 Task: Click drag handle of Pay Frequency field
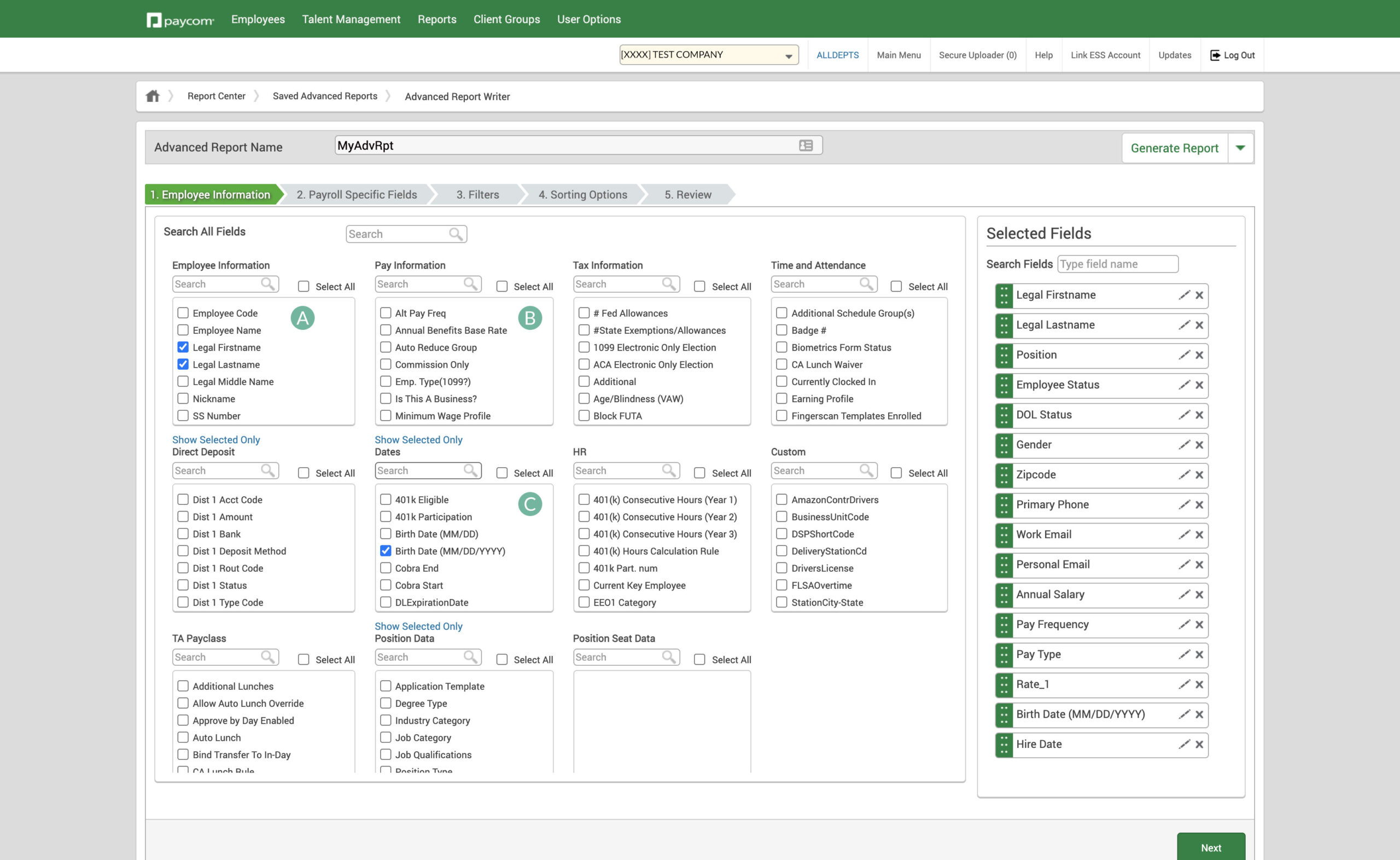point(1005,625)
